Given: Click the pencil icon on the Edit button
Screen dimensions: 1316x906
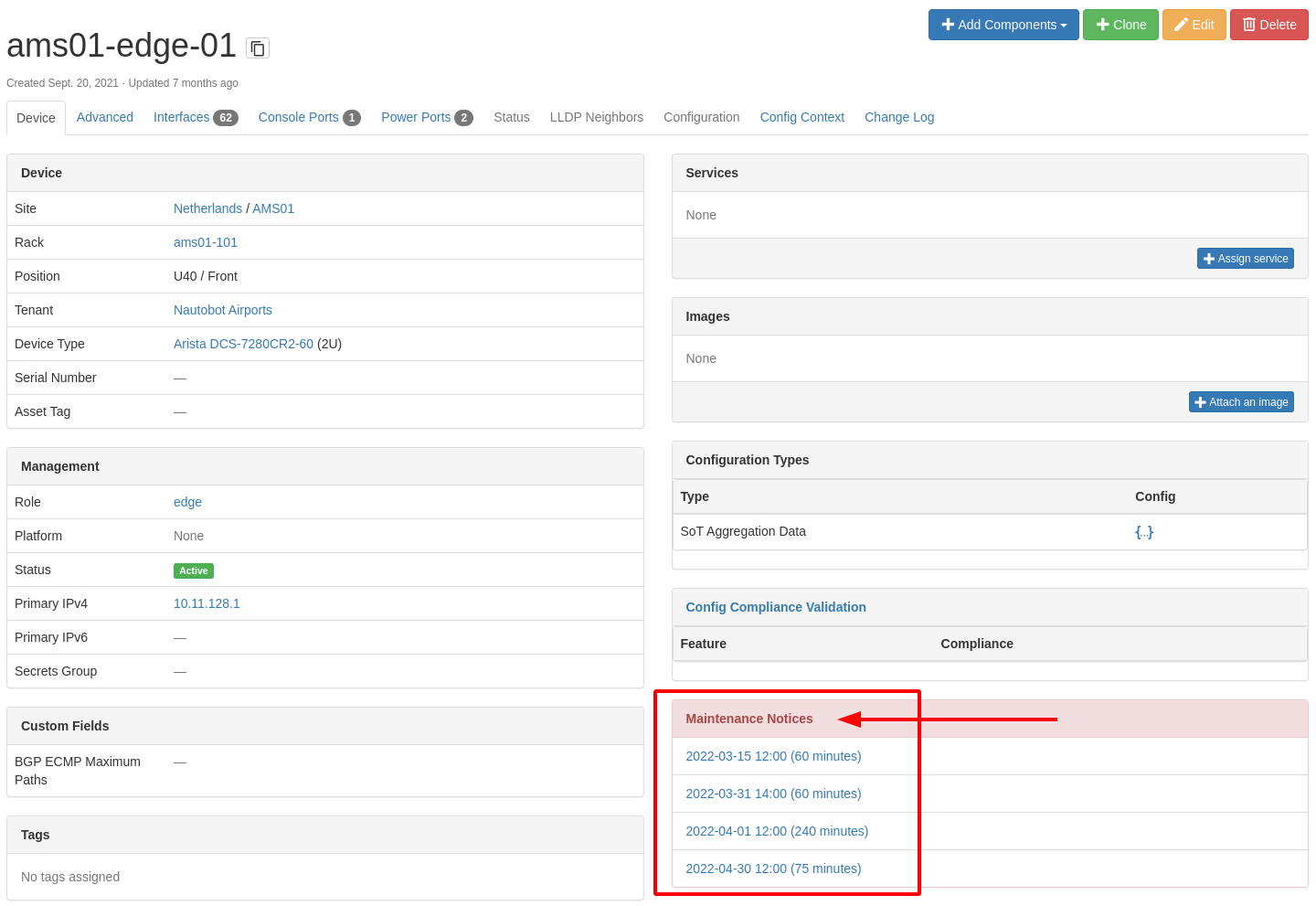Looking at the screenshot, I should tap(1180, 25).
